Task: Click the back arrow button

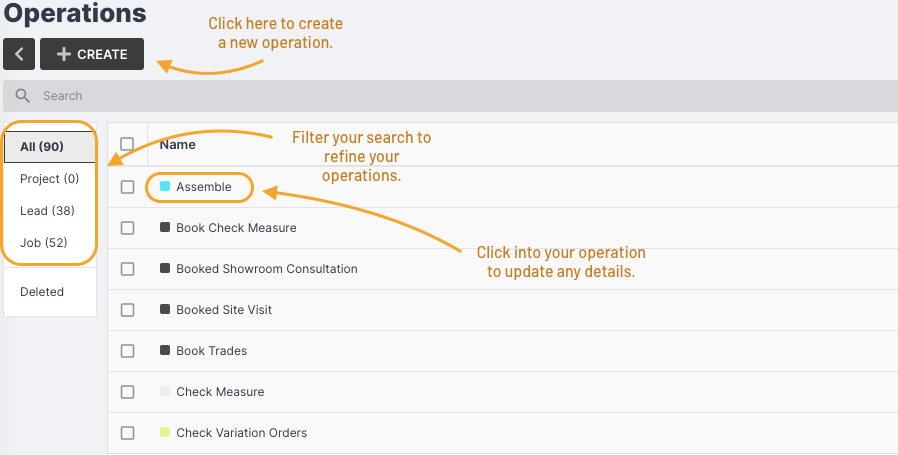Action: pyautogui.click(x=19, y=54)
